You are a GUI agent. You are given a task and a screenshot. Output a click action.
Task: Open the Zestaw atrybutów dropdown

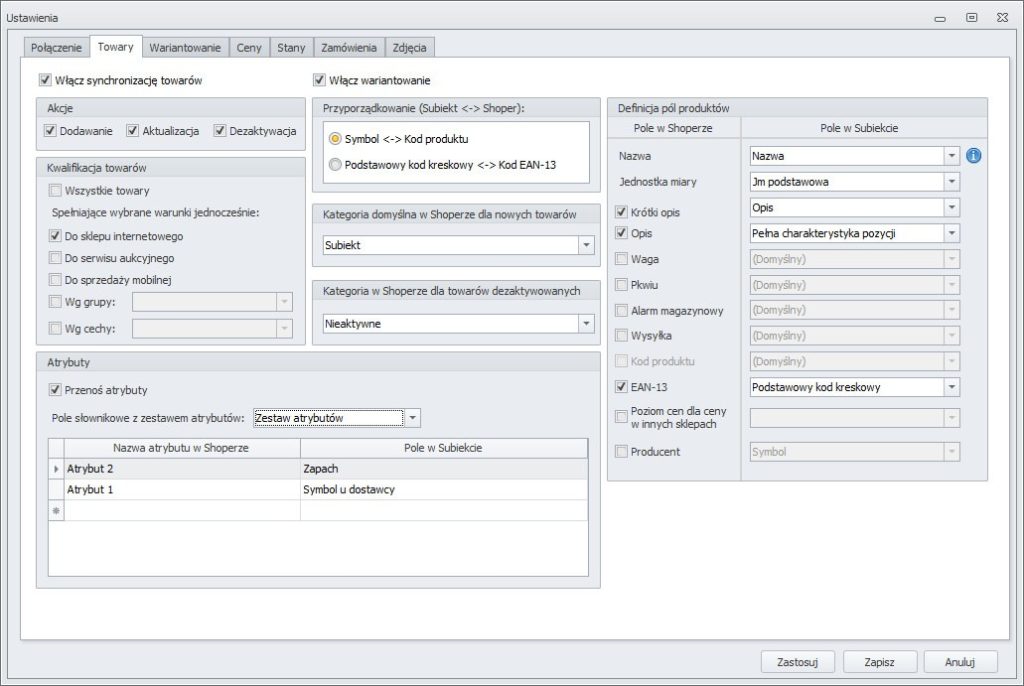tap(413, 417)
